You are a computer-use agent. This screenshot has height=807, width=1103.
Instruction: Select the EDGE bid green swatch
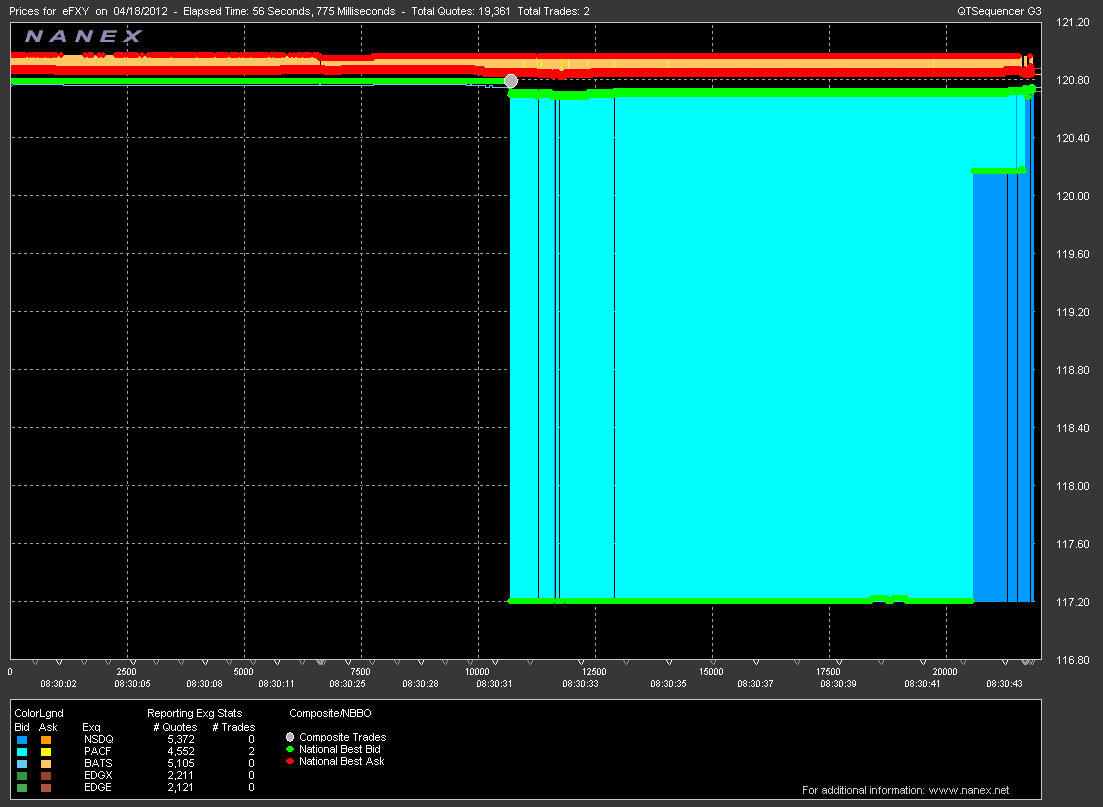tap(22, 788)
